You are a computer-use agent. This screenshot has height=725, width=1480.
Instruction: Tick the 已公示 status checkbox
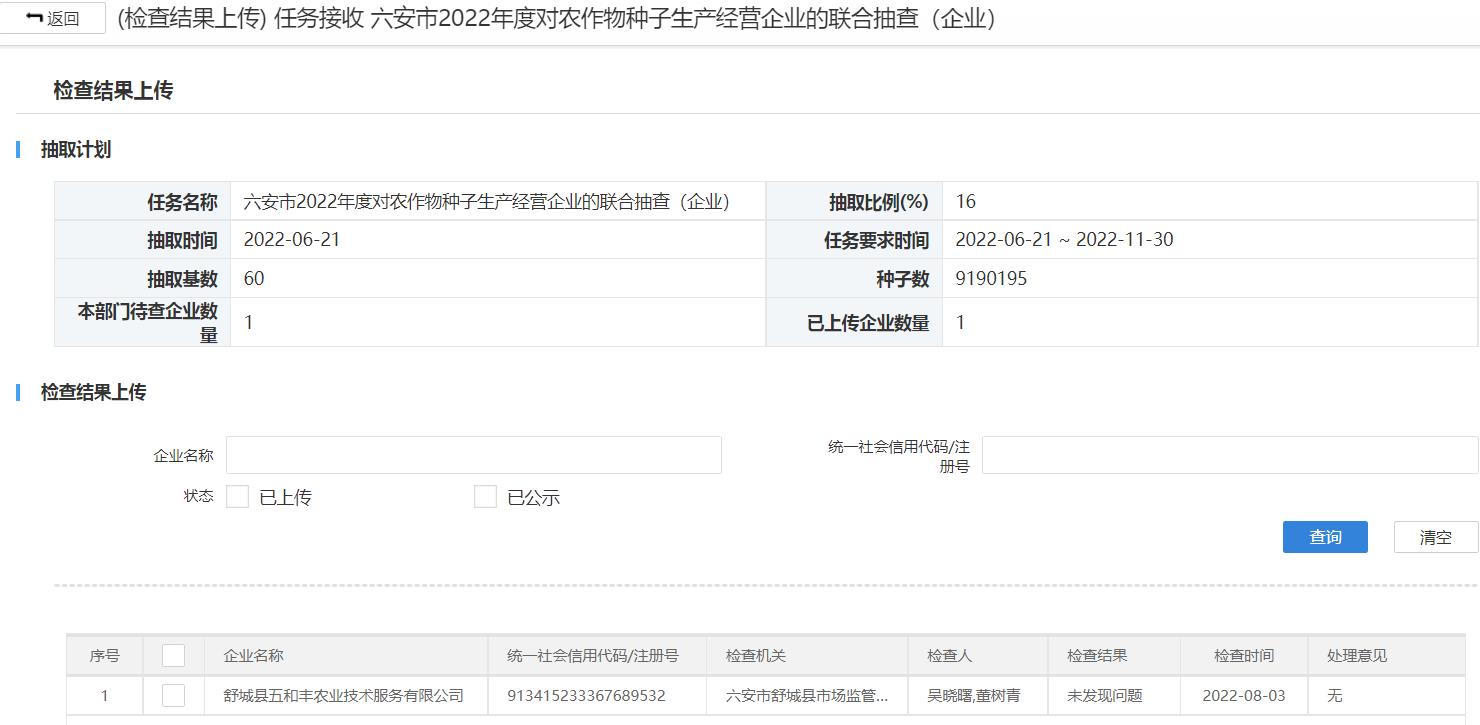(x=485, y=497)
